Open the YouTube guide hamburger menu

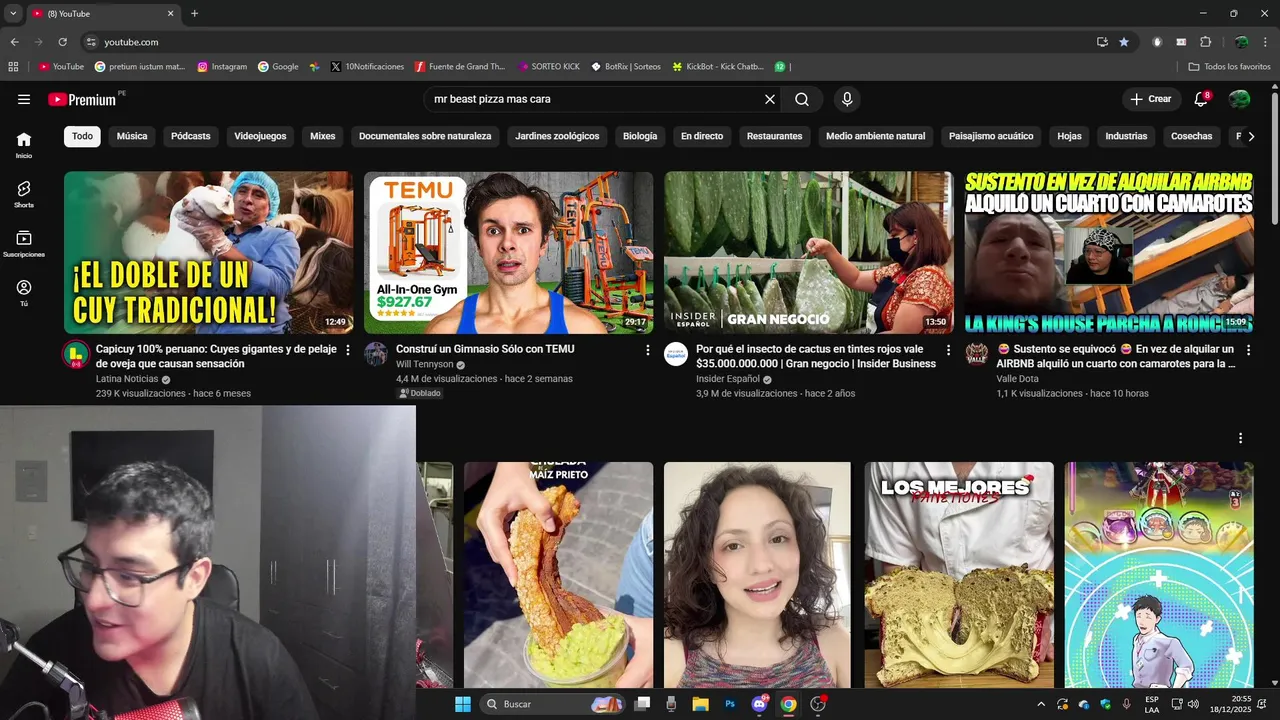pyautogui.click(x=24, y=99)
